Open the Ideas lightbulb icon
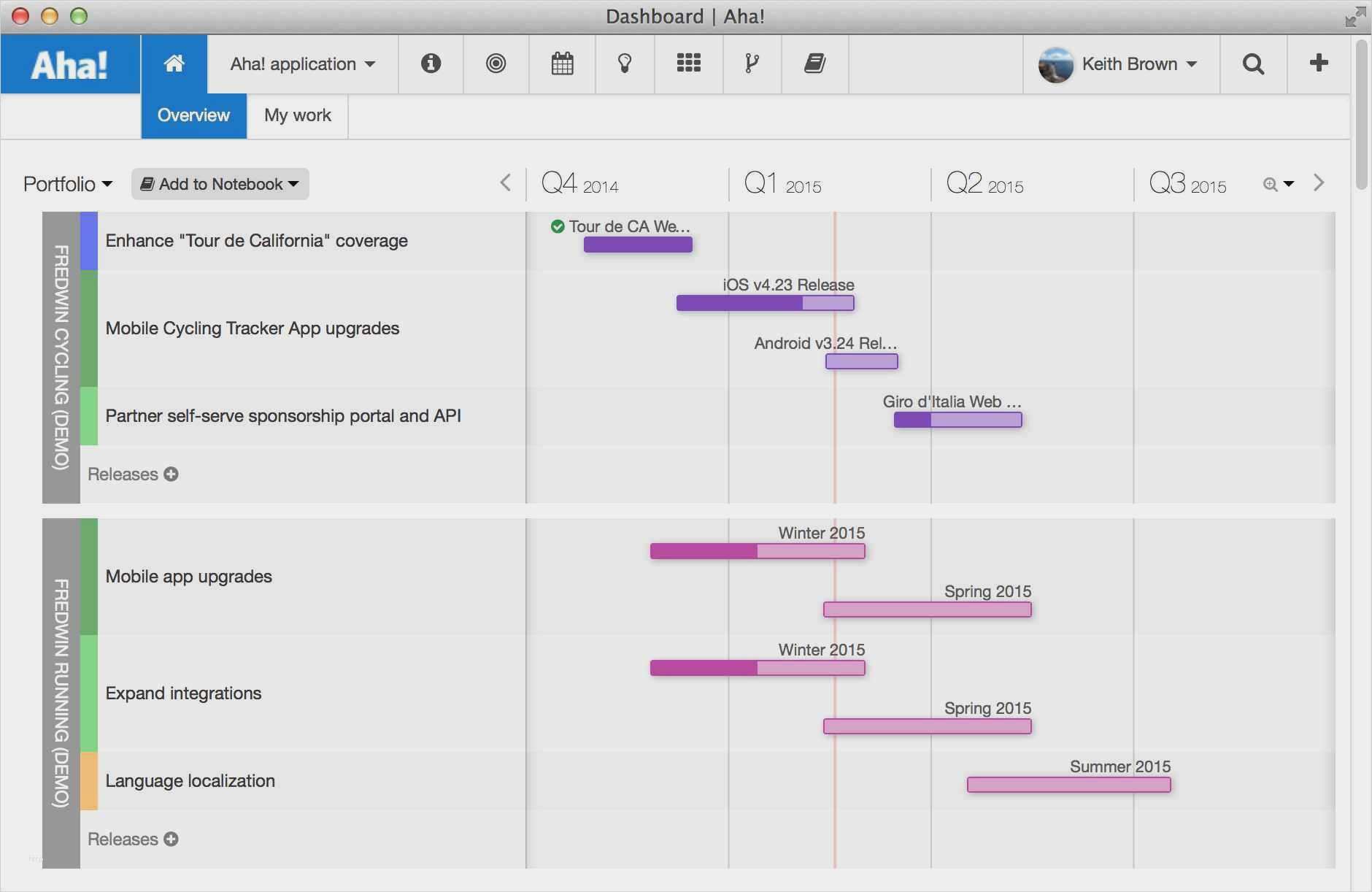 click(625, 64)
